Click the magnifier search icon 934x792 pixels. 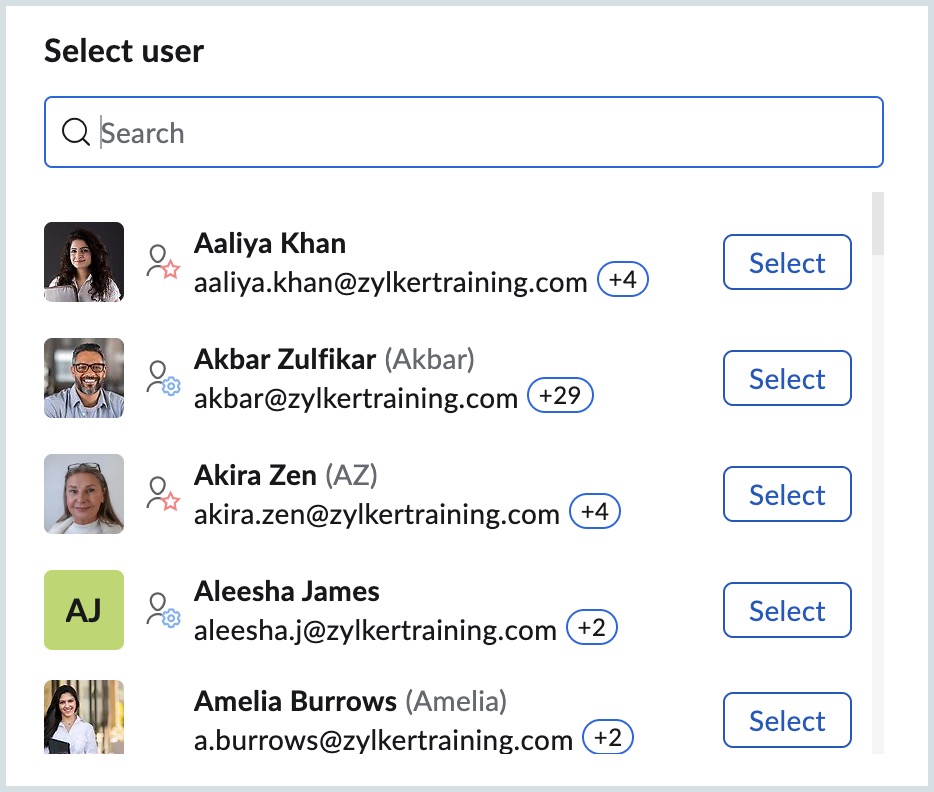tap(76, 132)
